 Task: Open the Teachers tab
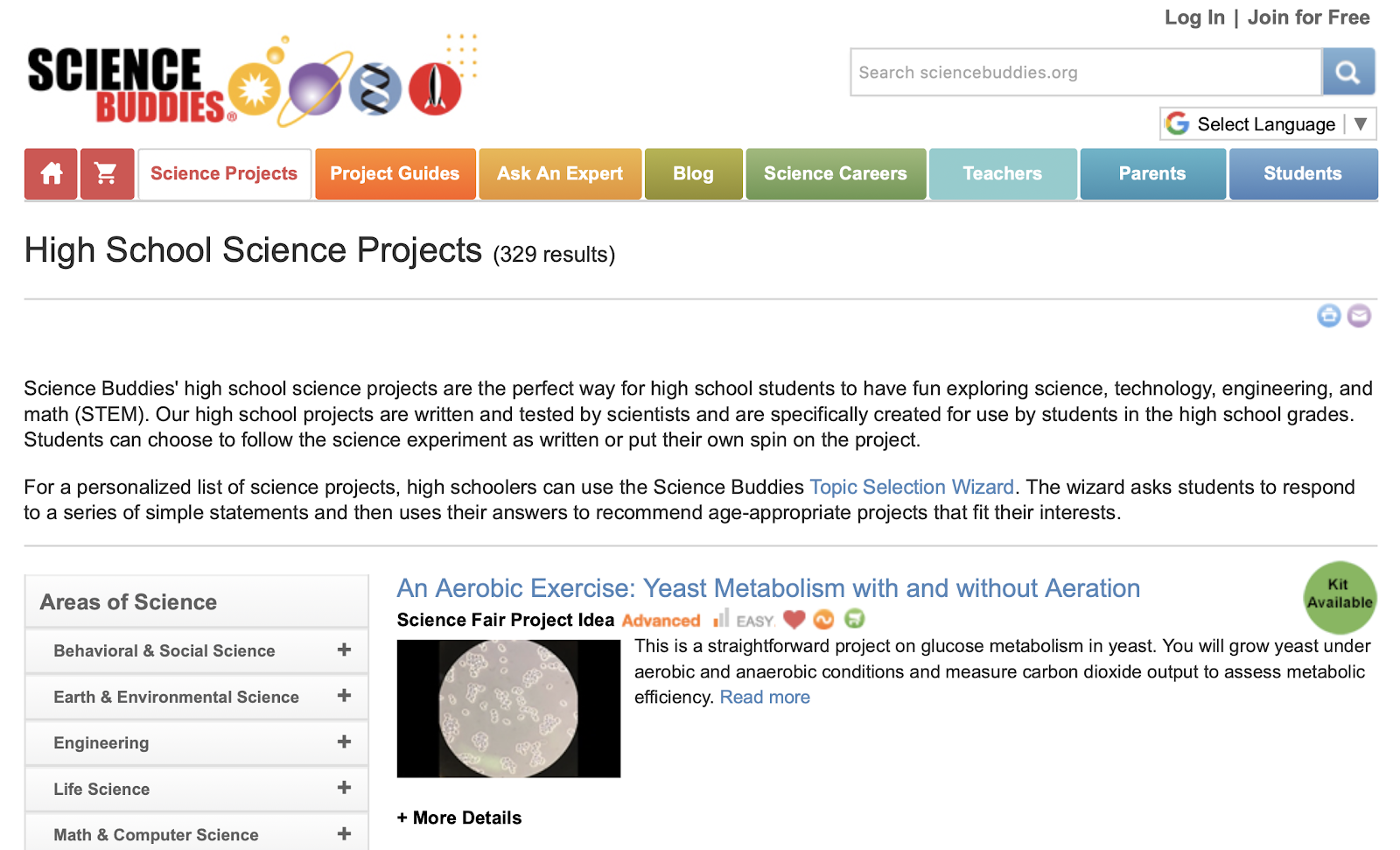1003,174
